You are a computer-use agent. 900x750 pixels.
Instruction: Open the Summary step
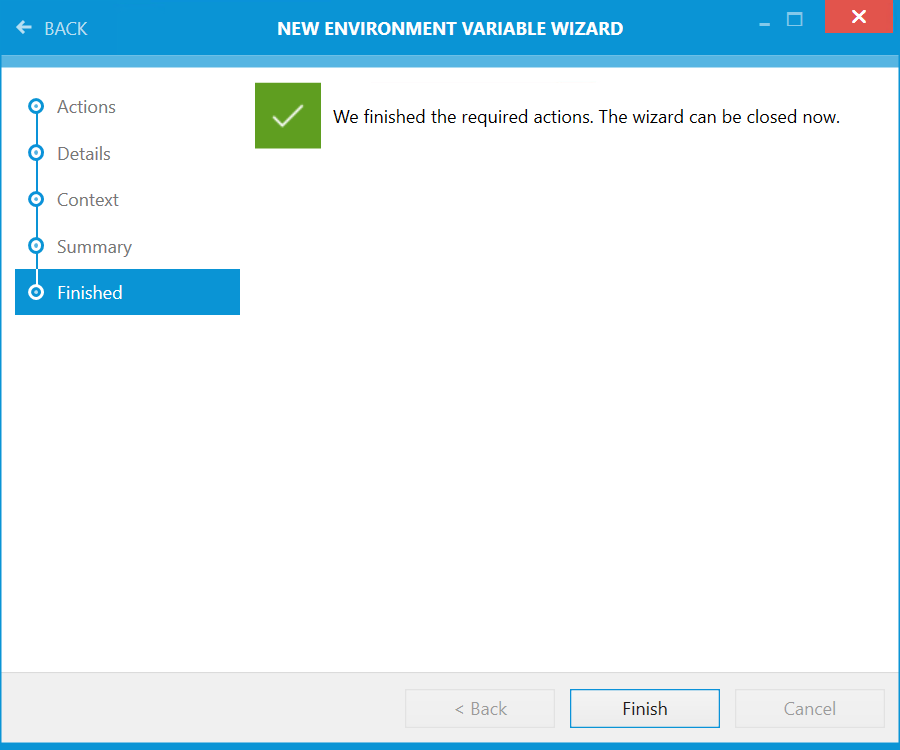click(94, 246)
